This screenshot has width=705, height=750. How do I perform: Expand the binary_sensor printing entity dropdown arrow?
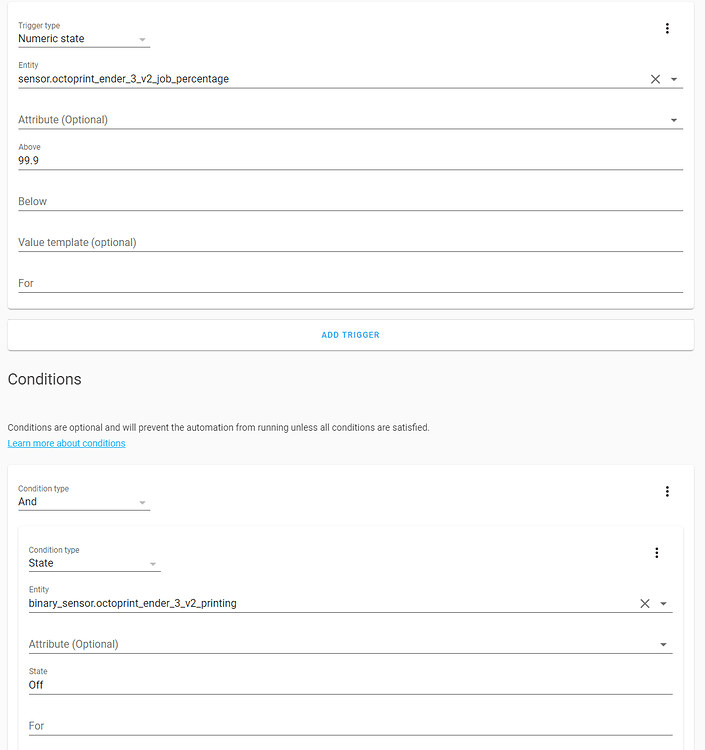point(663,604)
